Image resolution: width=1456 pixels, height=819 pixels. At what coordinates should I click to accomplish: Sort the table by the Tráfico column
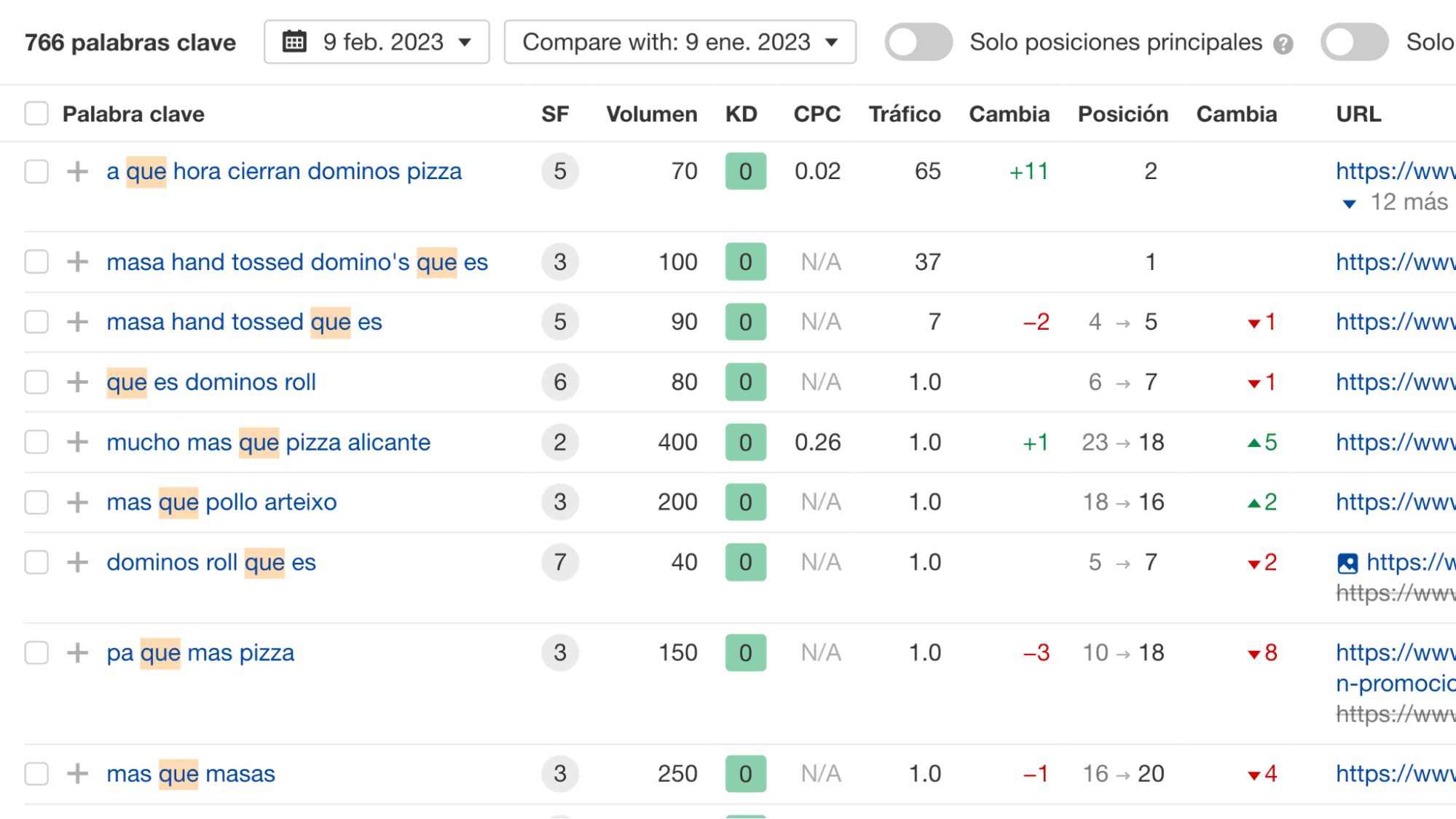[x=904, y=114]
